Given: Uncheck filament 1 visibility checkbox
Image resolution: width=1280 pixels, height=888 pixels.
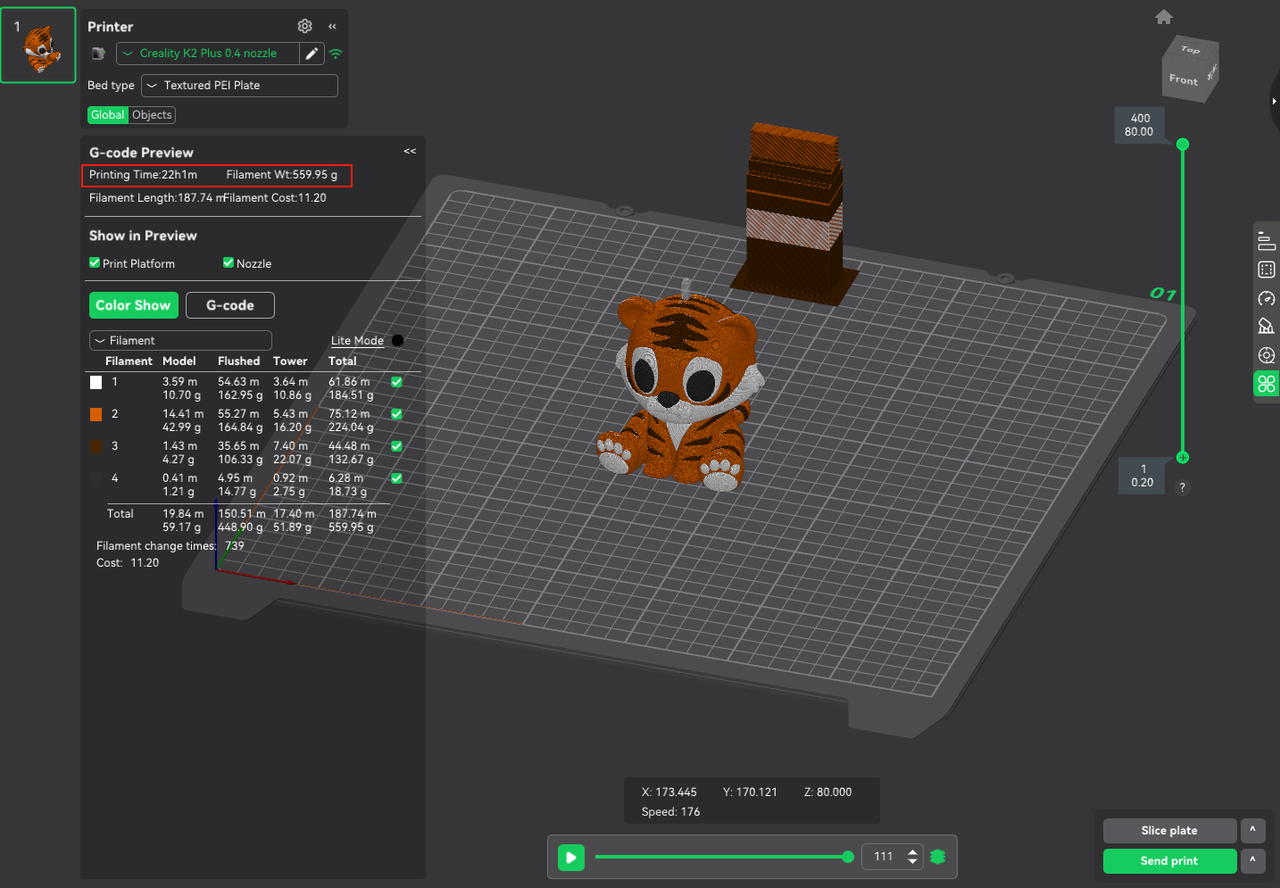Looking at the screenshot, I should (x=396, y=382).
